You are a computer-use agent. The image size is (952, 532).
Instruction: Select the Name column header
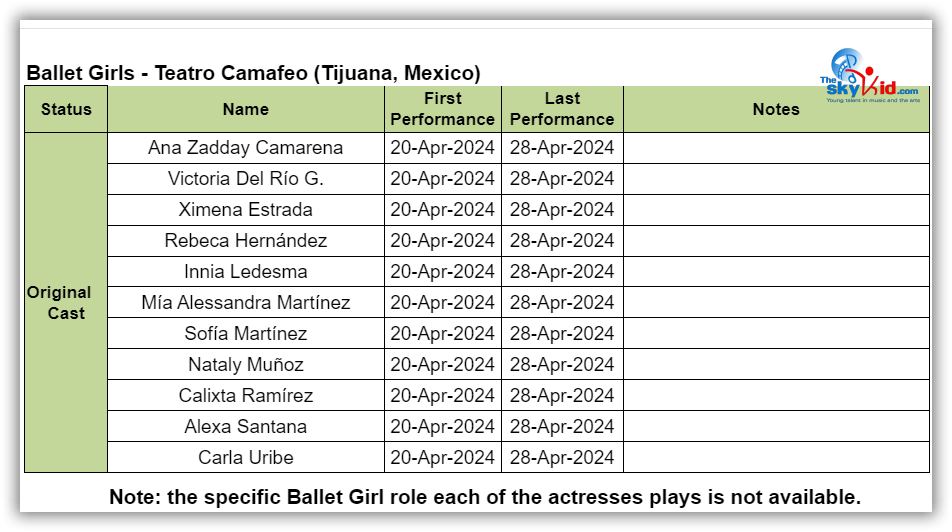click(x=246, y=109)
